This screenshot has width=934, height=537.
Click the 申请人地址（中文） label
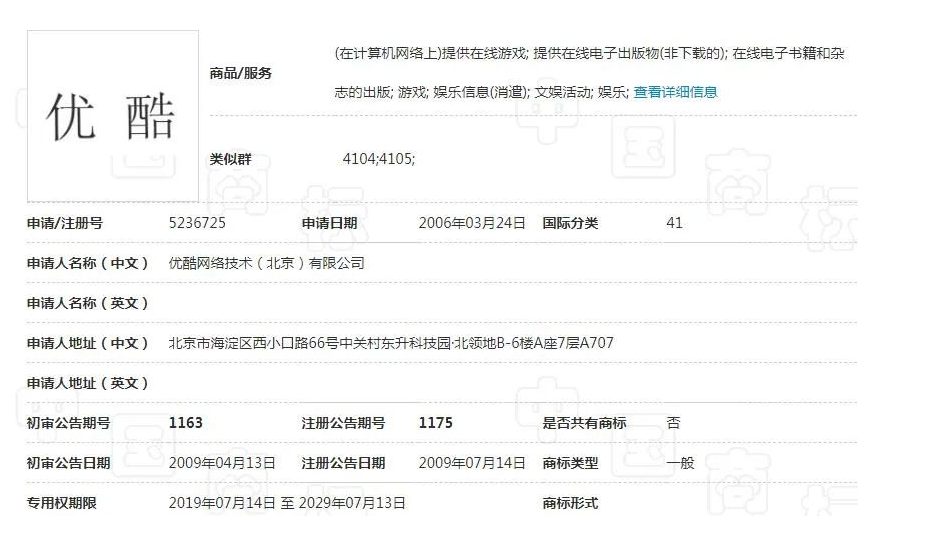pos(88,343)
